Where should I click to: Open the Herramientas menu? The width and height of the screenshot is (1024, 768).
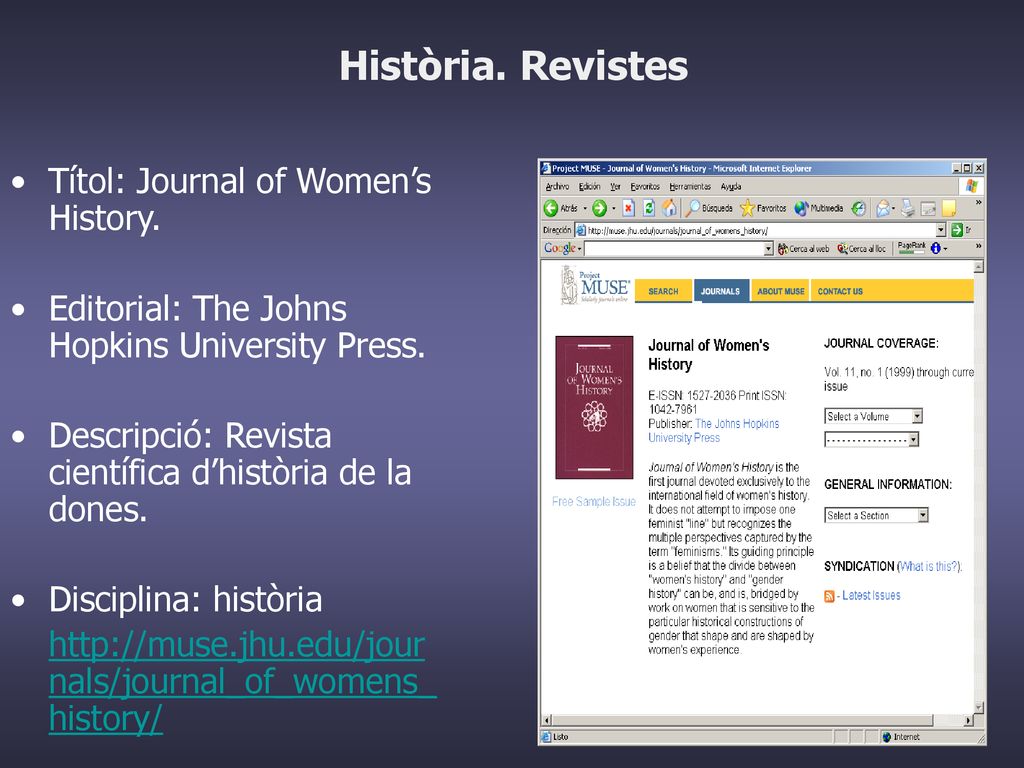coord(690,187)
